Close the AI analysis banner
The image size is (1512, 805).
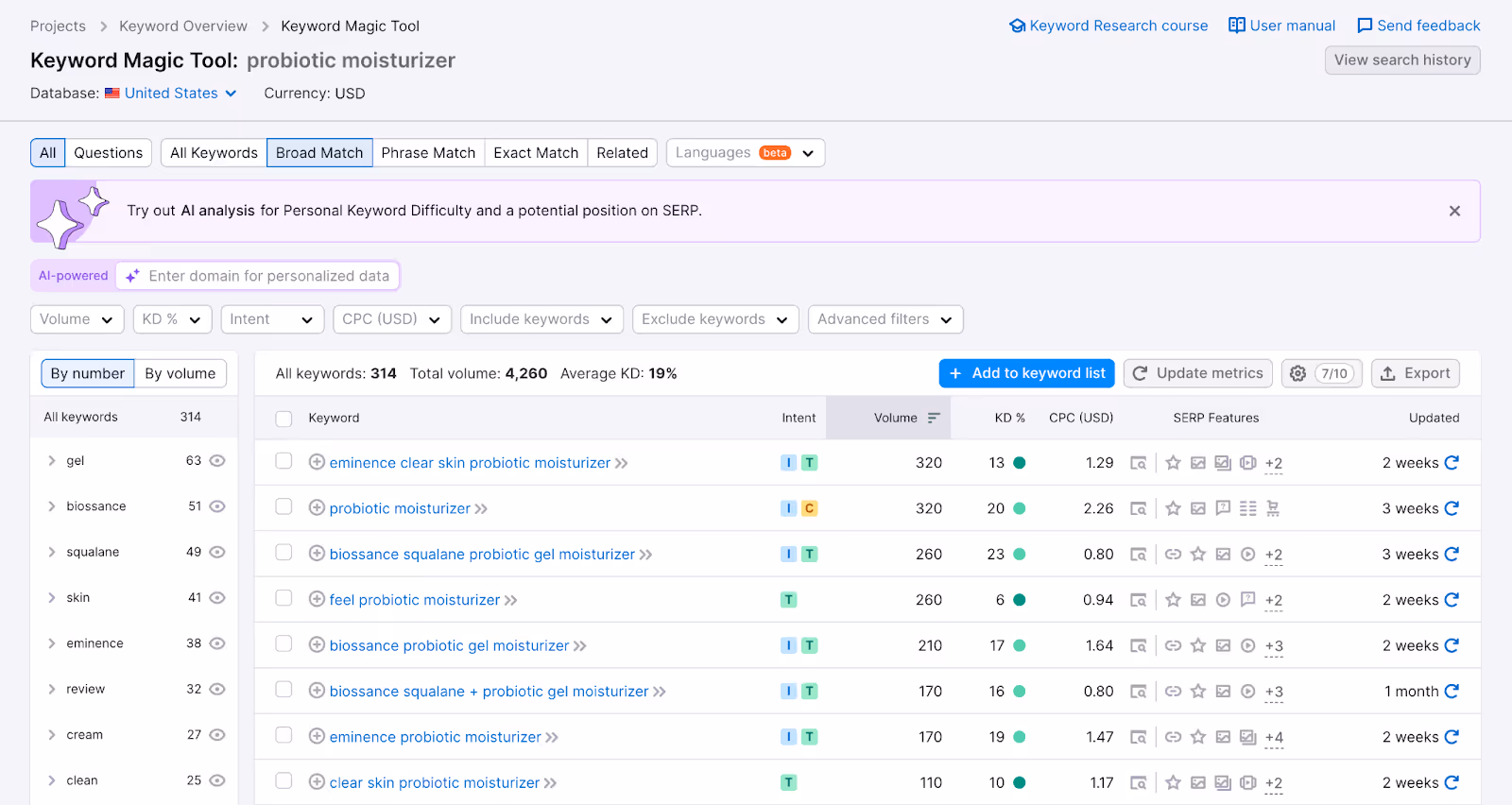(1454, 211)
